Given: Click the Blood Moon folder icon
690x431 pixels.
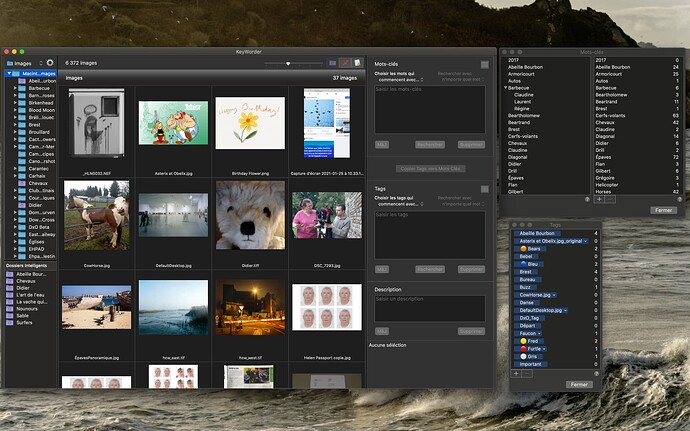Looking at the screenshot, I should point(22,110).
